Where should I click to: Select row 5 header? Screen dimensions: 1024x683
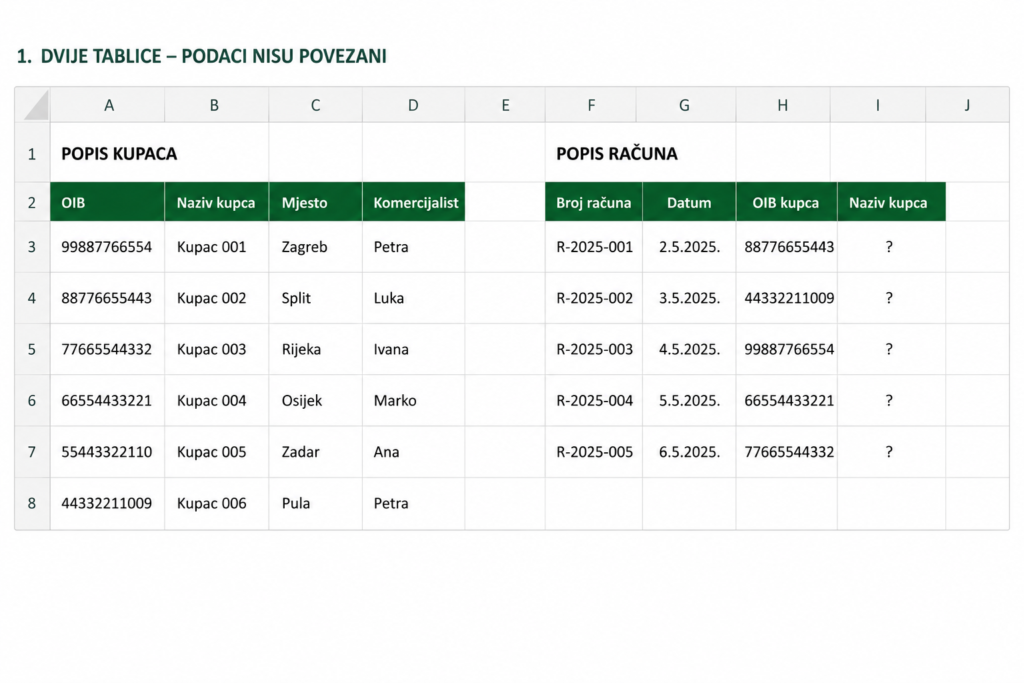coord(33,349)
